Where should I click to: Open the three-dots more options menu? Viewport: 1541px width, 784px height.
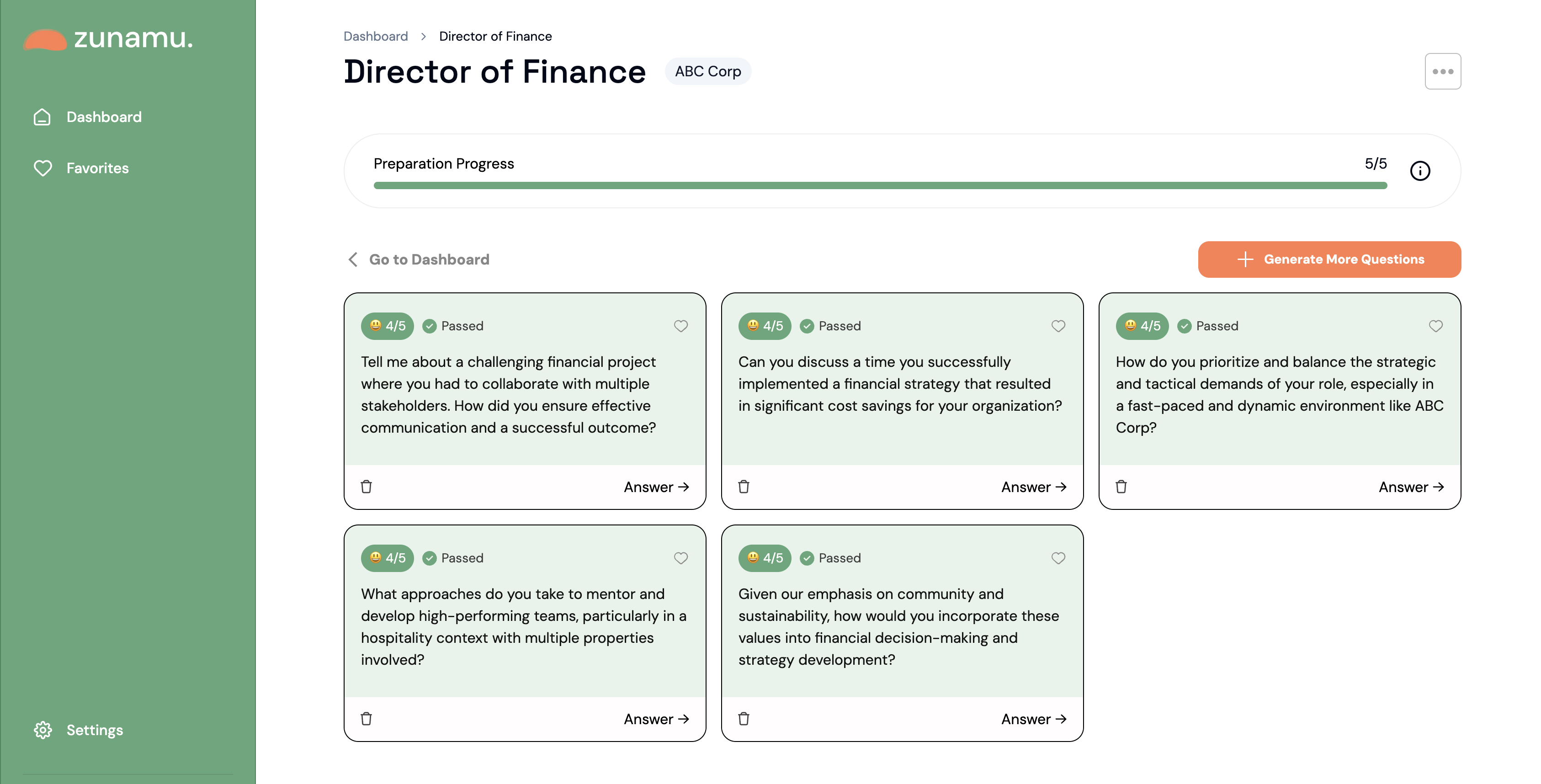pos(1442,71)
